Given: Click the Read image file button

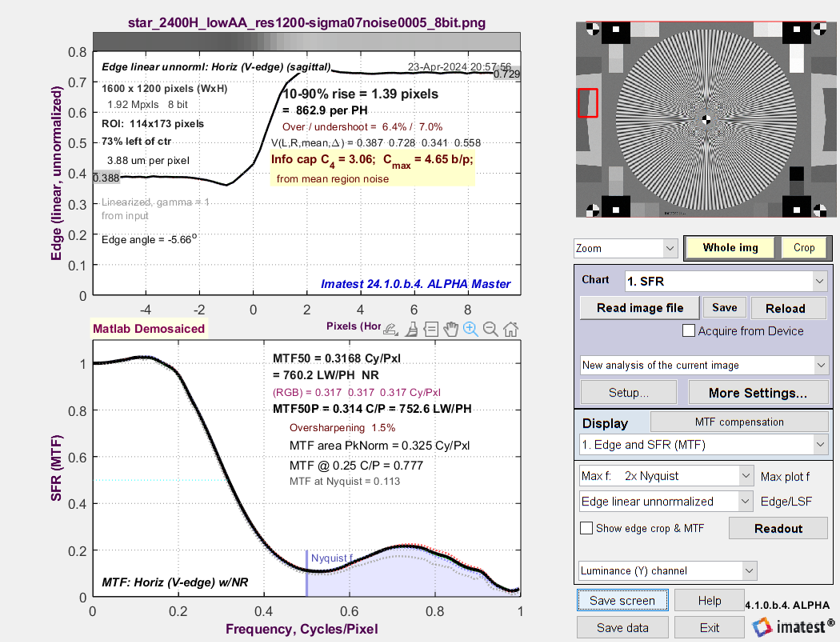Looking at the screenshot, I should [x=640, y=308].
